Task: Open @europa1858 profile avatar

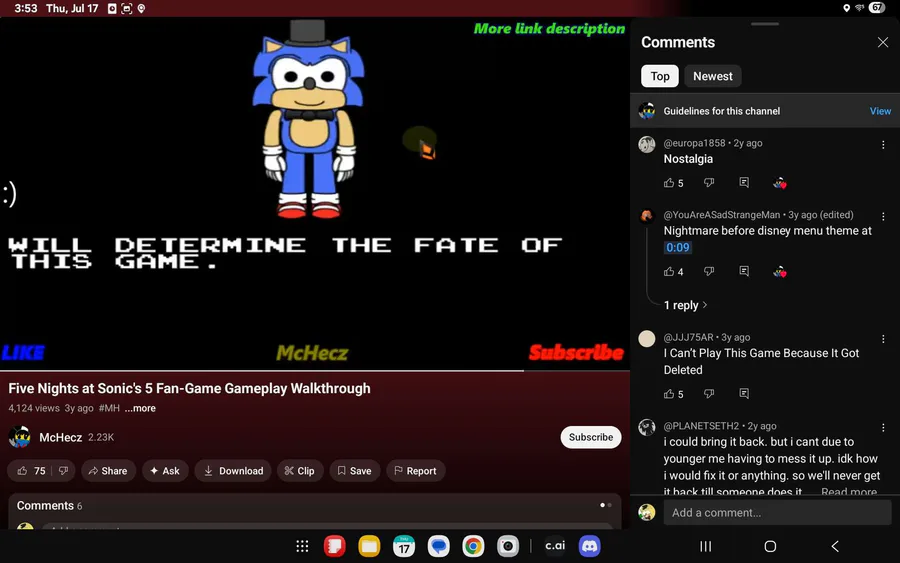Action: 647,144
